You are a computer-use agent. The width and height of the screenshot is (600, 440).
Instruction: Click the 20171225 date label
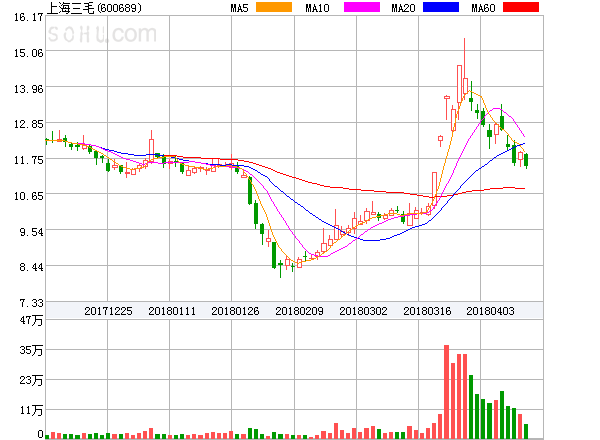[x=108, y=311]
